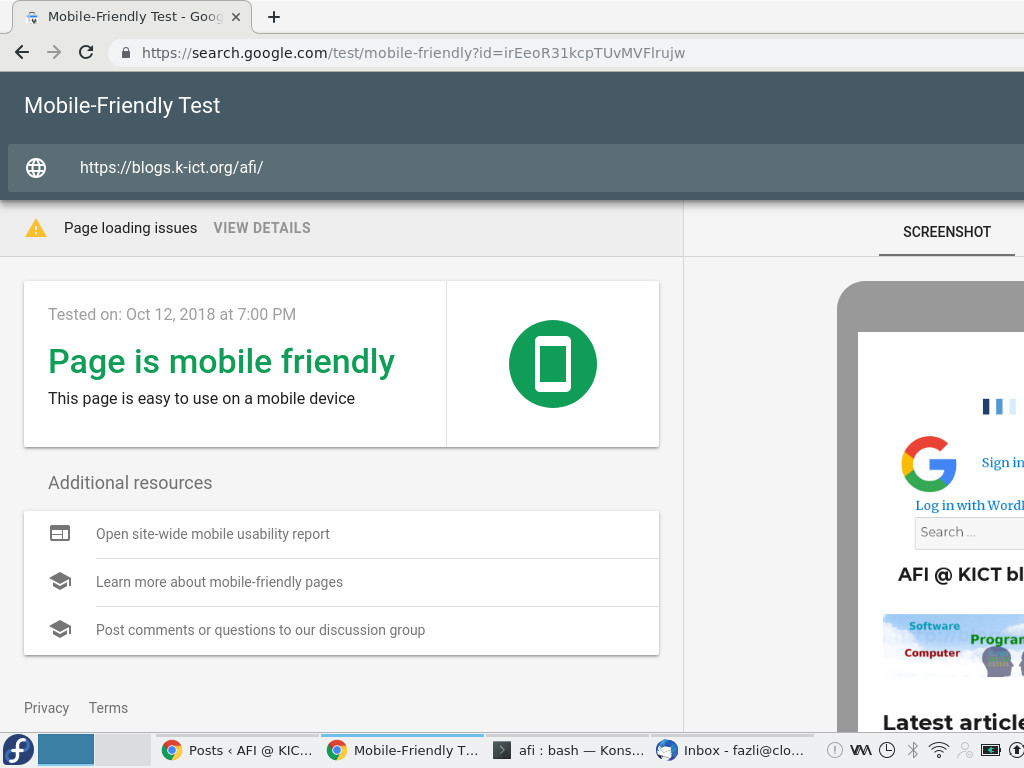Select the Mobile-Friendly Test browser tab
The height and width of the screenshot is (768, 1024).
point(133,17)
